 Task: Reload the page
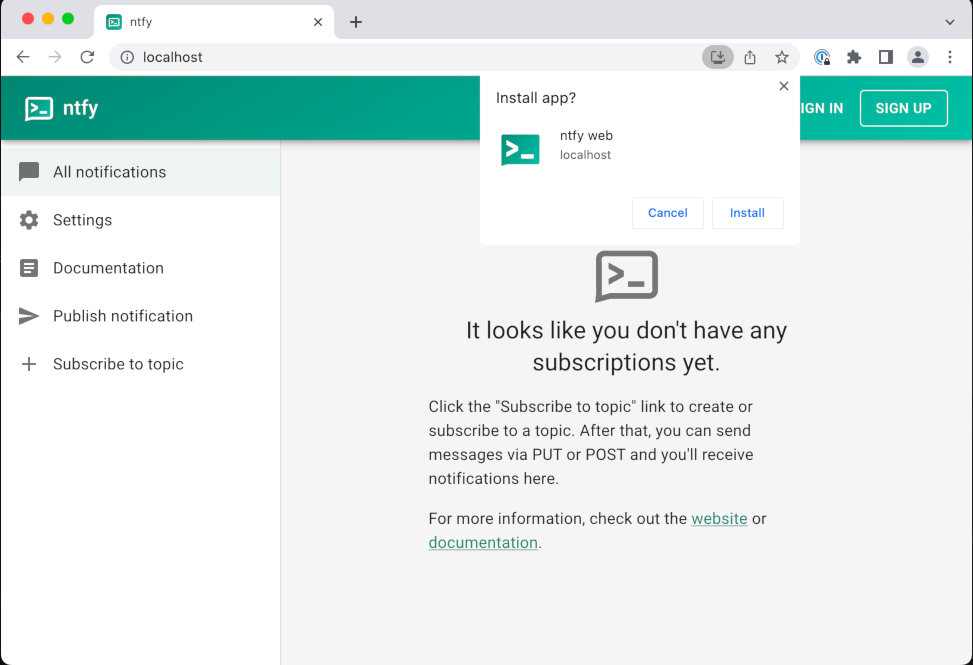point(87,57)
